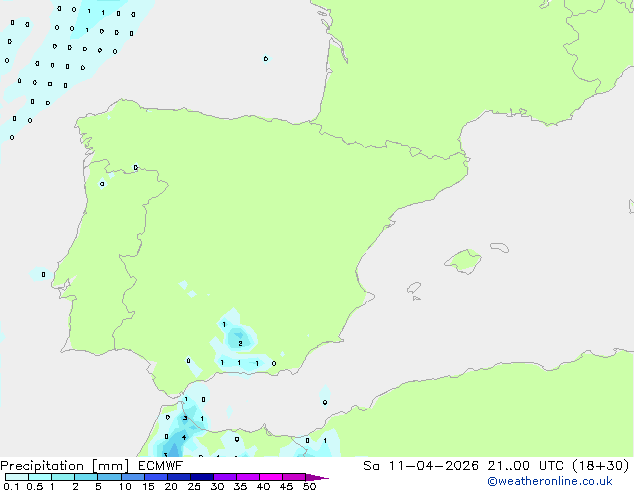Click the 45–50 mm magenta legend swatch
The image size is (634, 490).
click(294, 477)
